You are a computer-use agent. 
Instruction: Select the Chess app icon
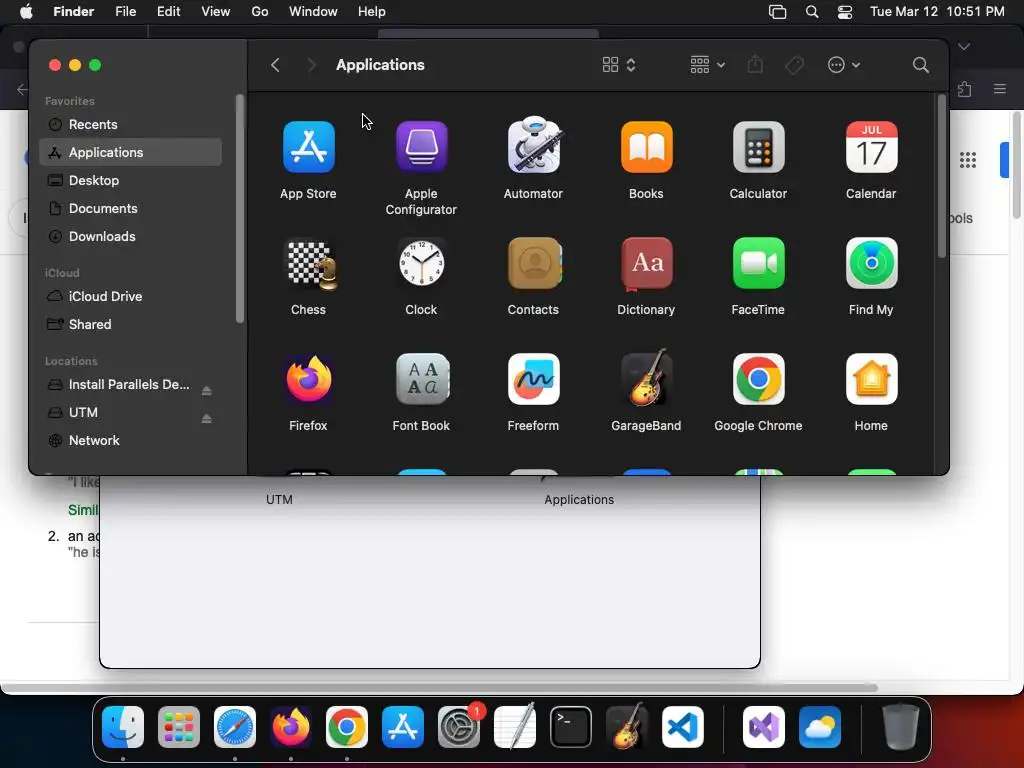point(311,264)
